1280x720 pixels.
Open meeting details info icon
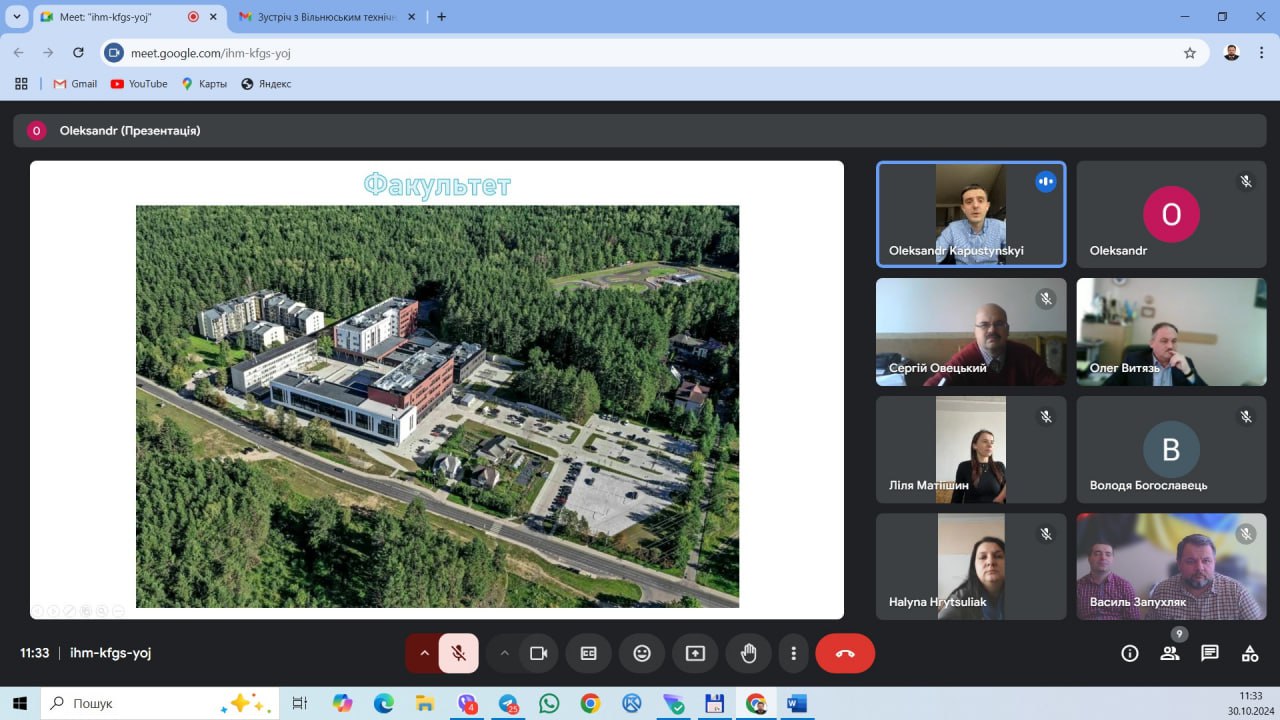pyautogui.click(x=1130, y=653)
